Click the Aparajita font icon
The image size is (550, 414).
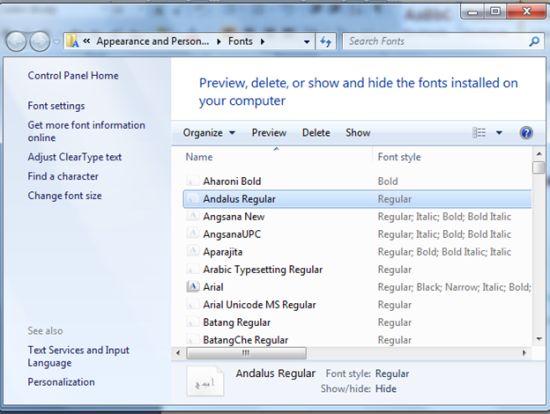tap(193, 251)
